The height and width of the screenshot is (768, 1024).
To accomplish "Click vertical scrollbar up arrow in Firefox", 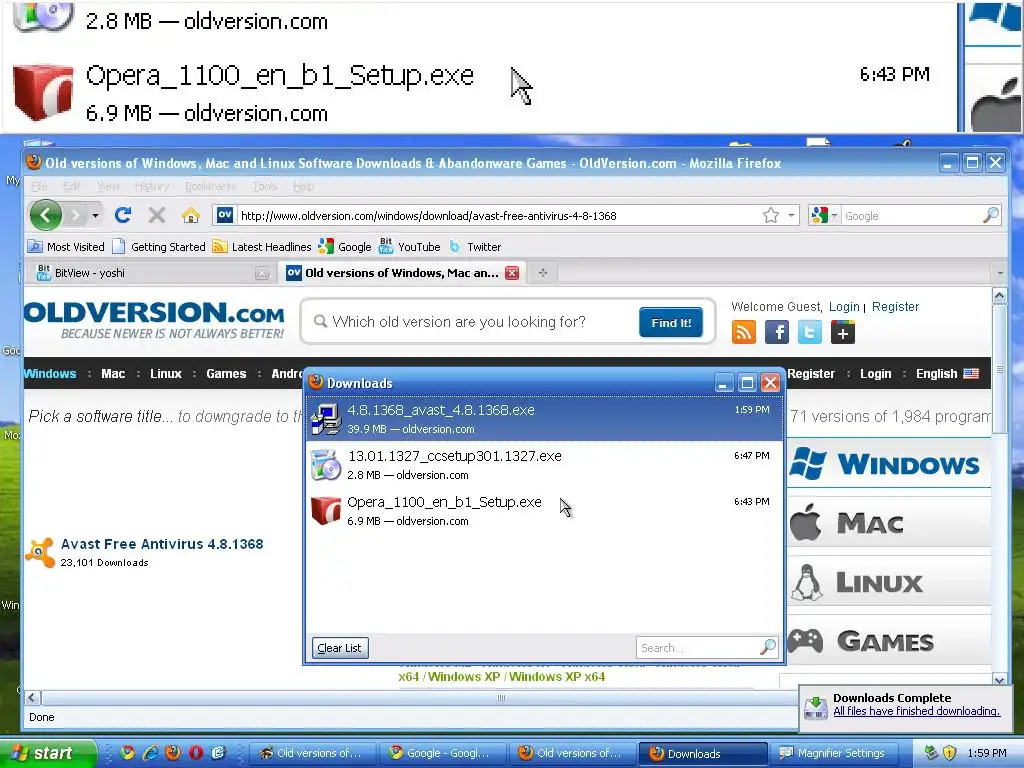I will pos(999,296).
